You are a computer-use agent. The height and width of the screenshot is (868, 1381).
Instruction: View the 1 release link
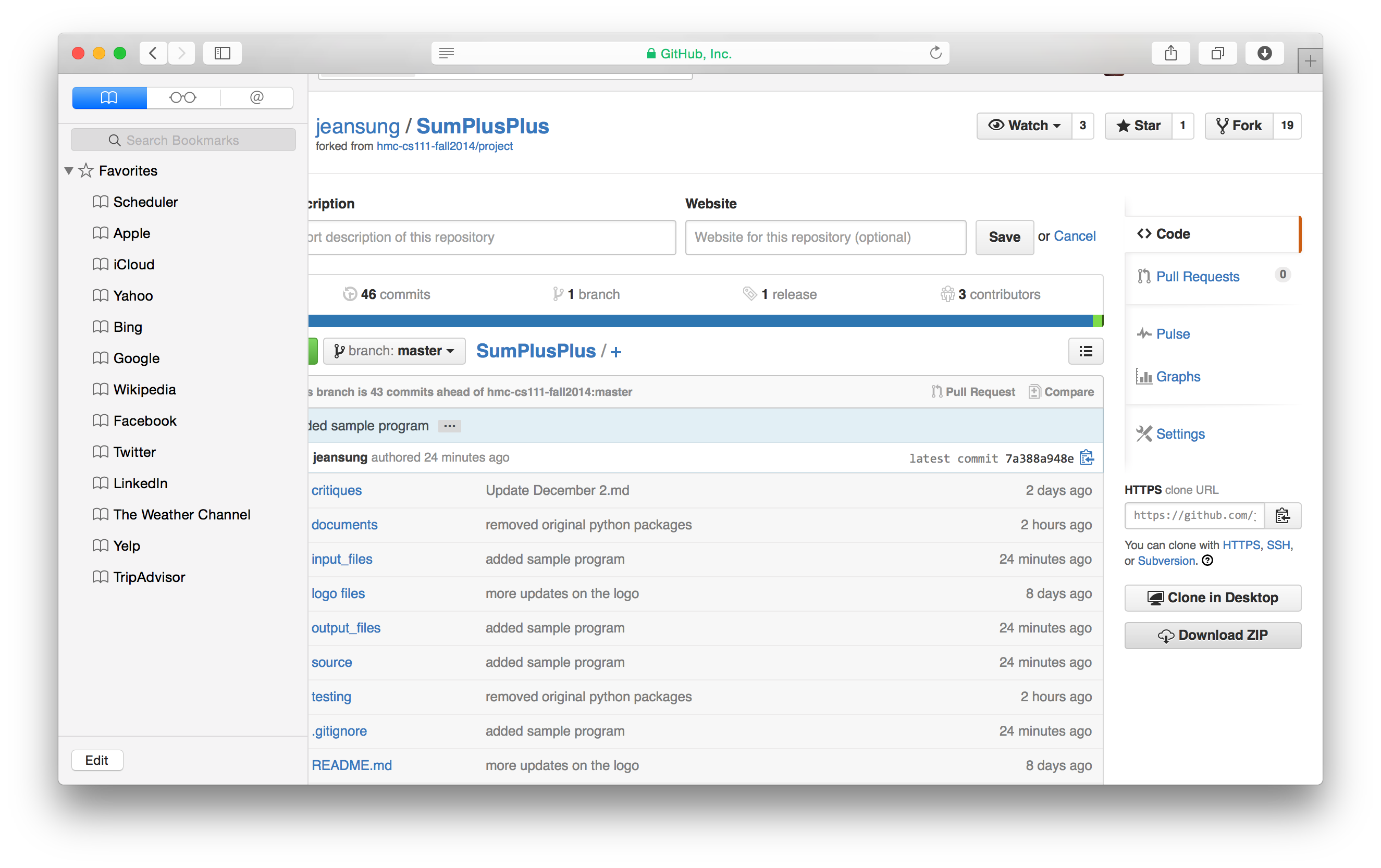coord(780,294)
